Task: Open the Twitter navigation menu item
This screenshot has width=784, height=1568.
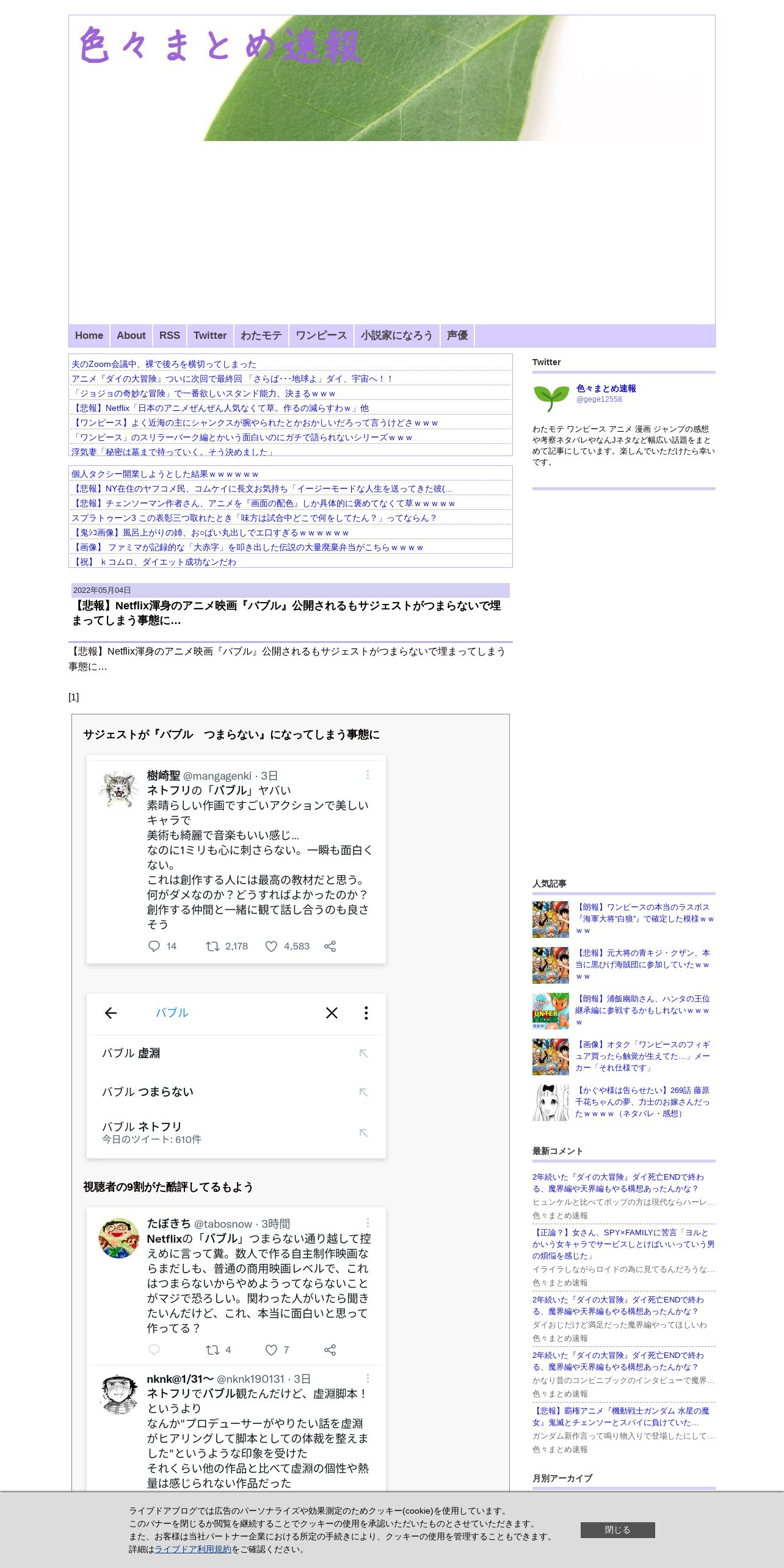Action: [210, 335]
